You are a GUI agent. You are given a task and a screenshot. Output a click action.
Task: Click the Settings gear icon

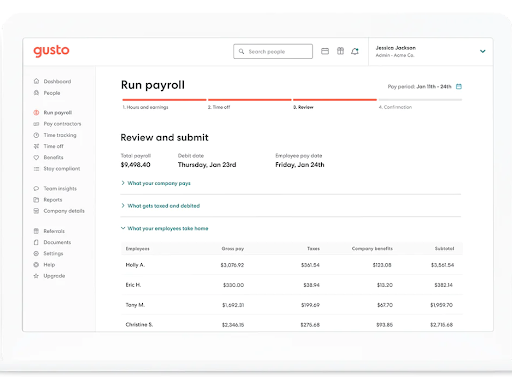point(36,253)
